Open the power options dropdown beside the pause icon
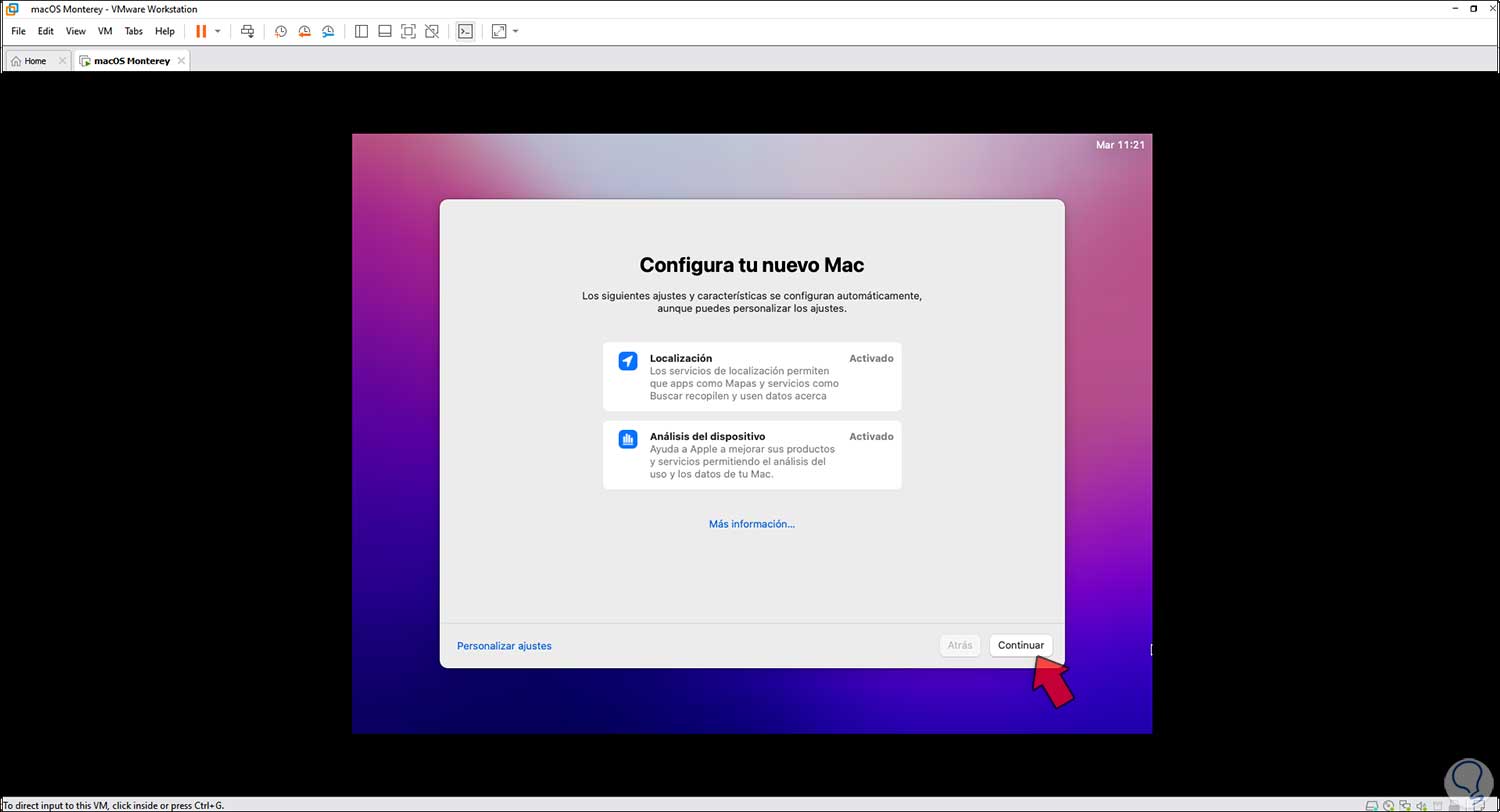The height and width of the screenshot is (812, 1500). coord(218,31)
